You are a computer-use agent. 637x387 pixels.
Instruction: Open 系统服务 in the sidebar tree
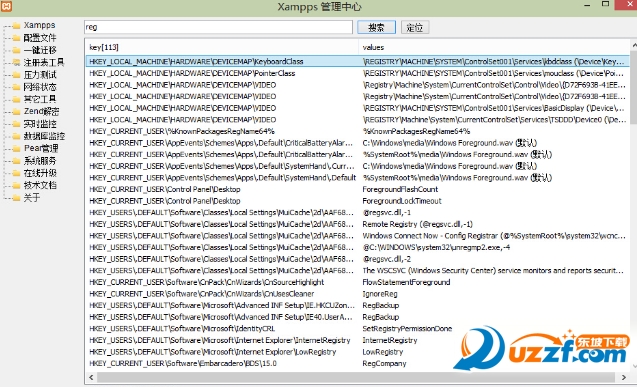[x=40, y=161]
